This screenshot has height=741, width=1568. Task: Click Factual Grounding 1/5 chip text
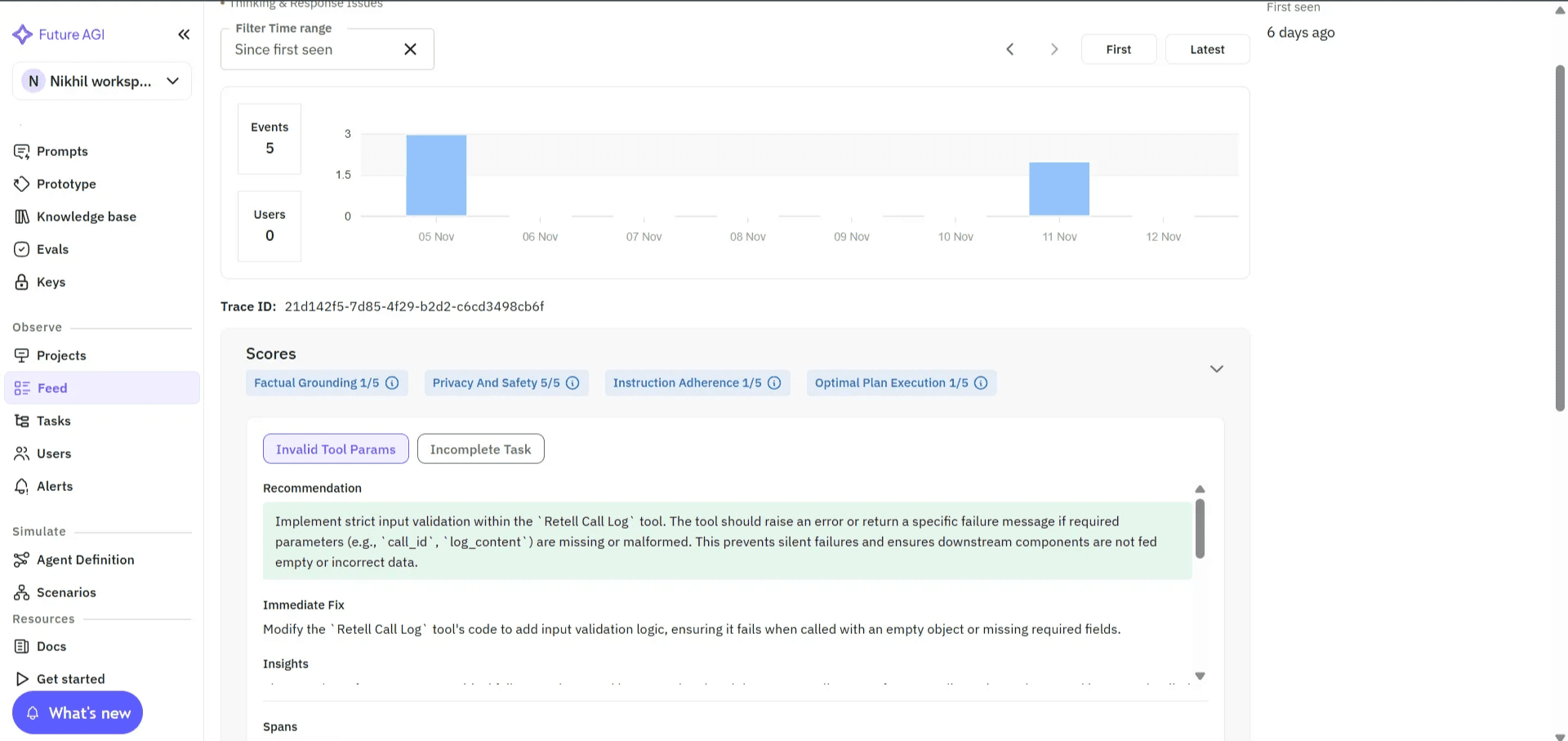coord(317,383)
